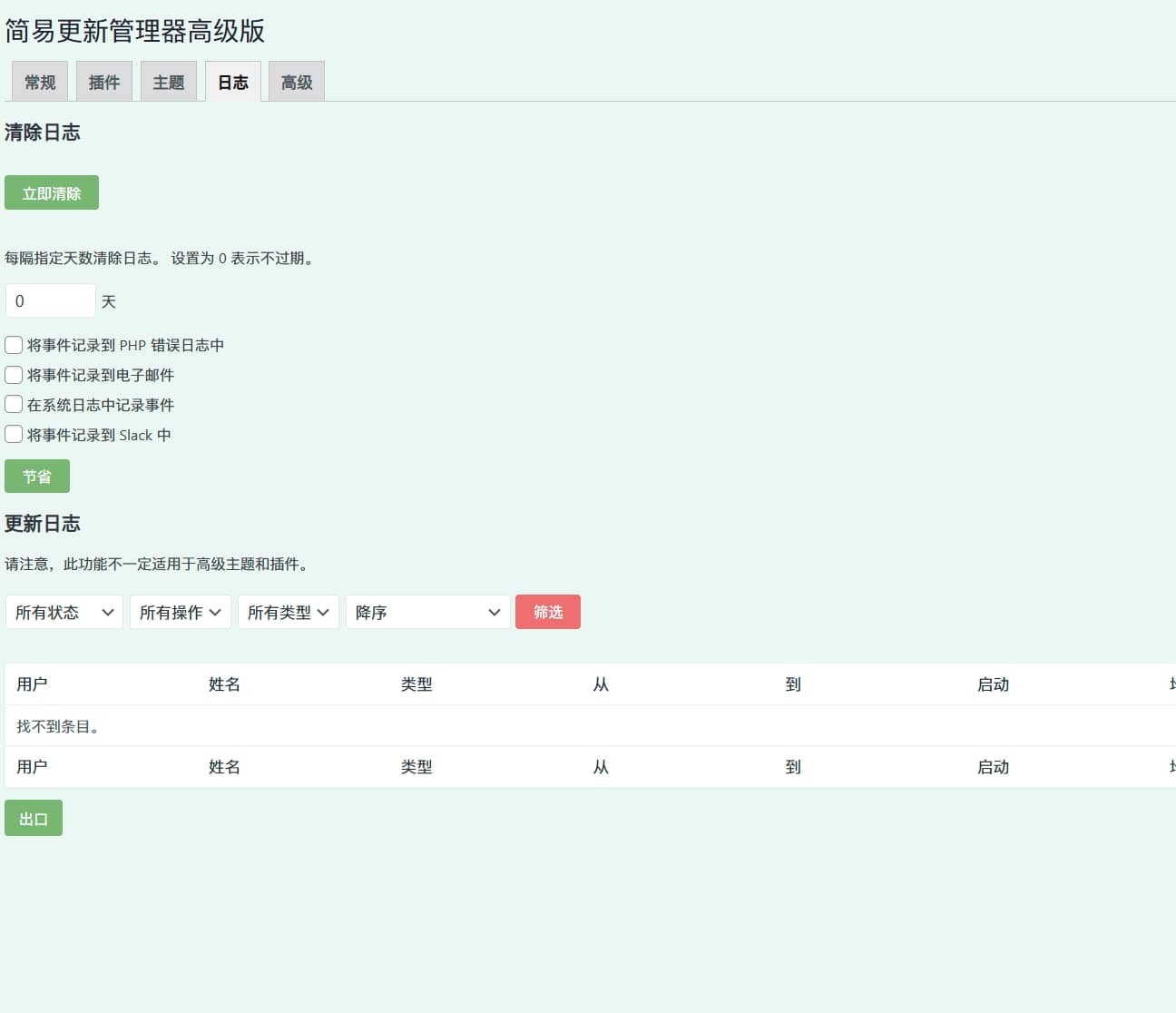Toggle 在系统日志中记录事件 checkbox

pyautogui.click(x=14, y=405)
